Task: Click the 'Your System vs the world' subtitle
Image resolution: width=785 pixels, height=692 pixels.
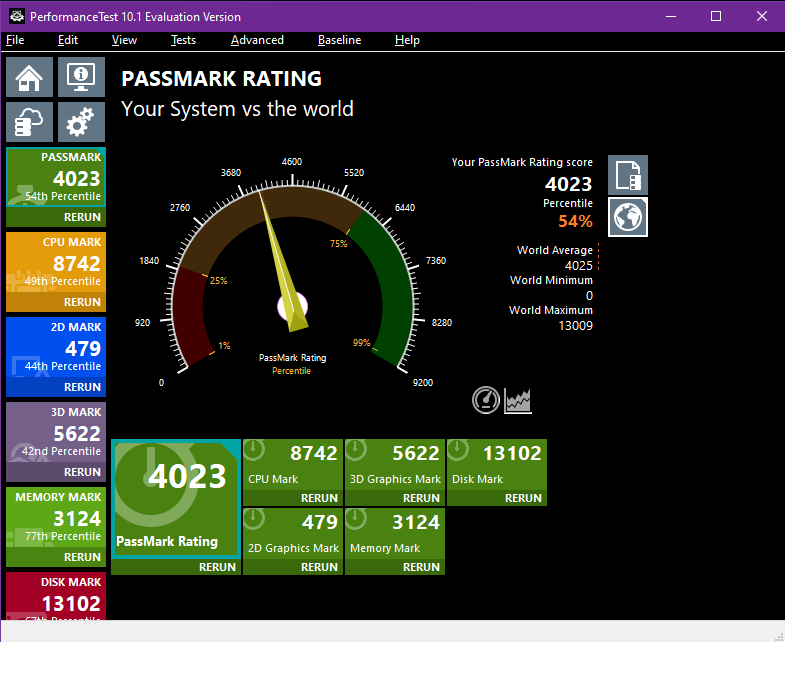Action: 238,109
